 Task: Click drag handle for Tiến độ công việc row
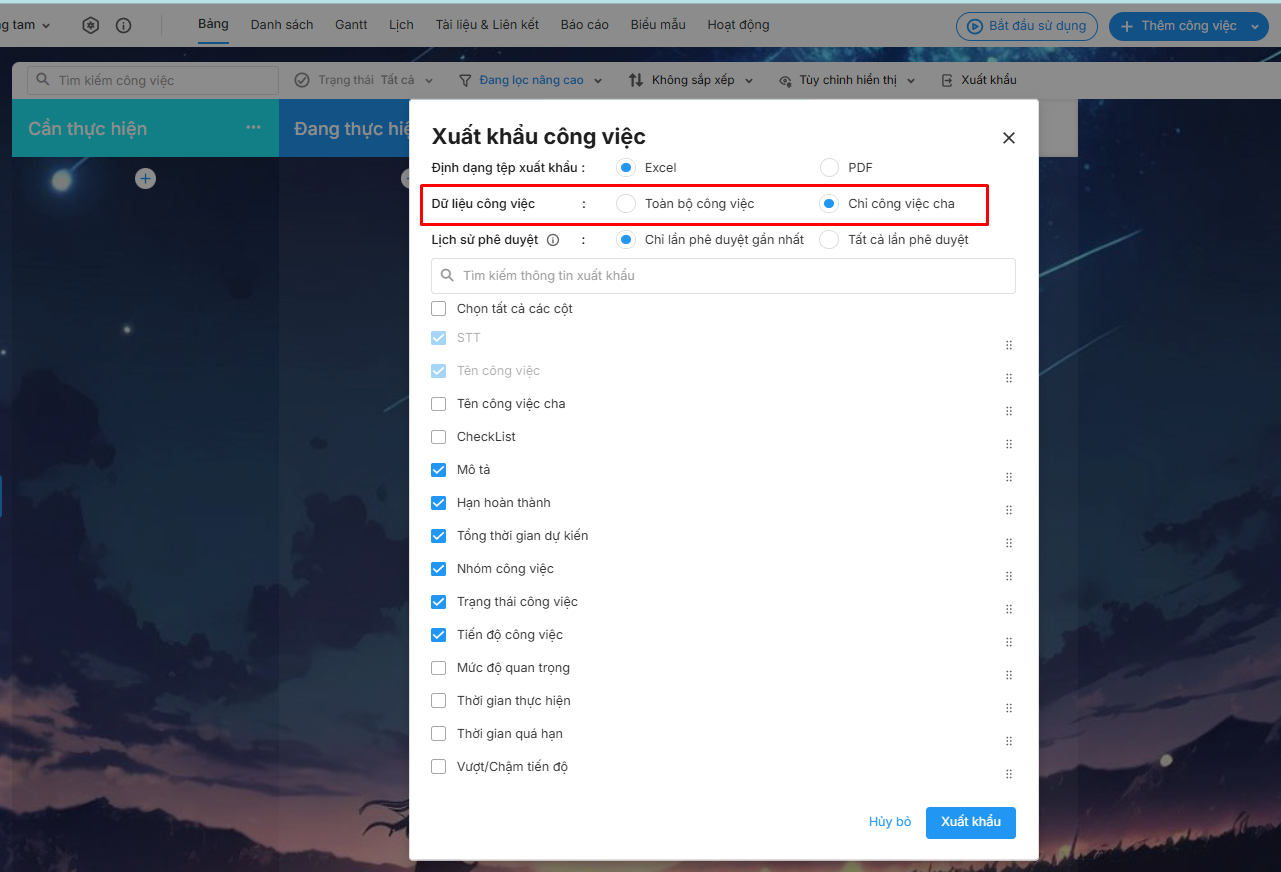(1009, 642)
